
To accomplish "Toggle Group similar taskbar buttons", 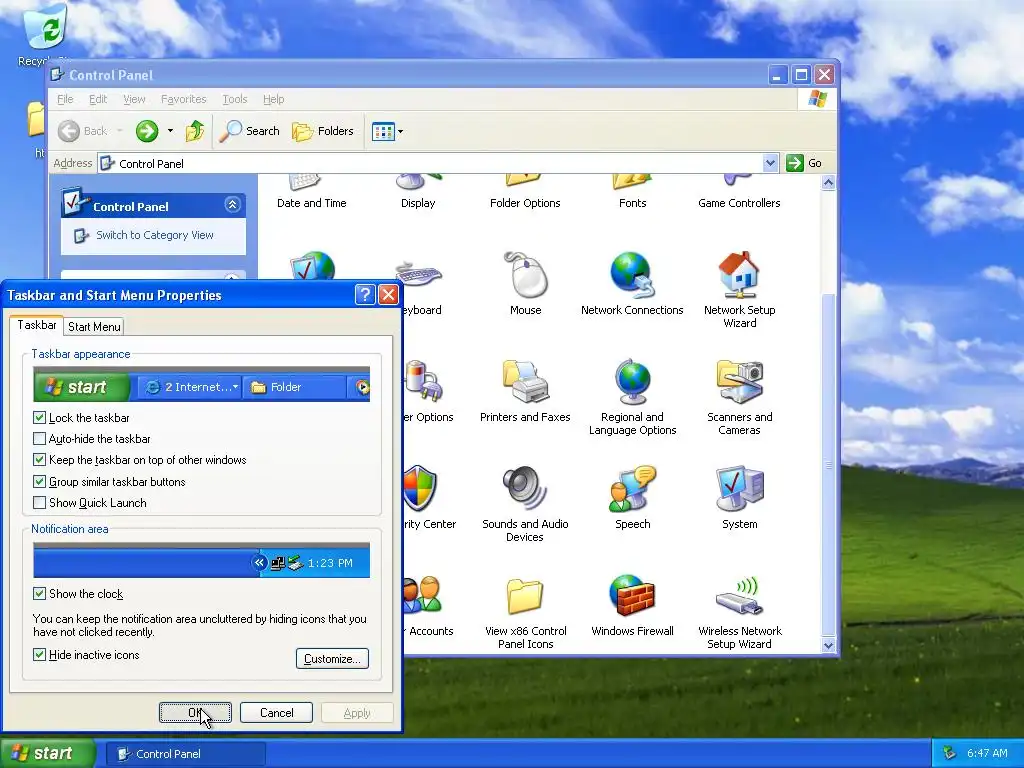I will coord(39,482).
